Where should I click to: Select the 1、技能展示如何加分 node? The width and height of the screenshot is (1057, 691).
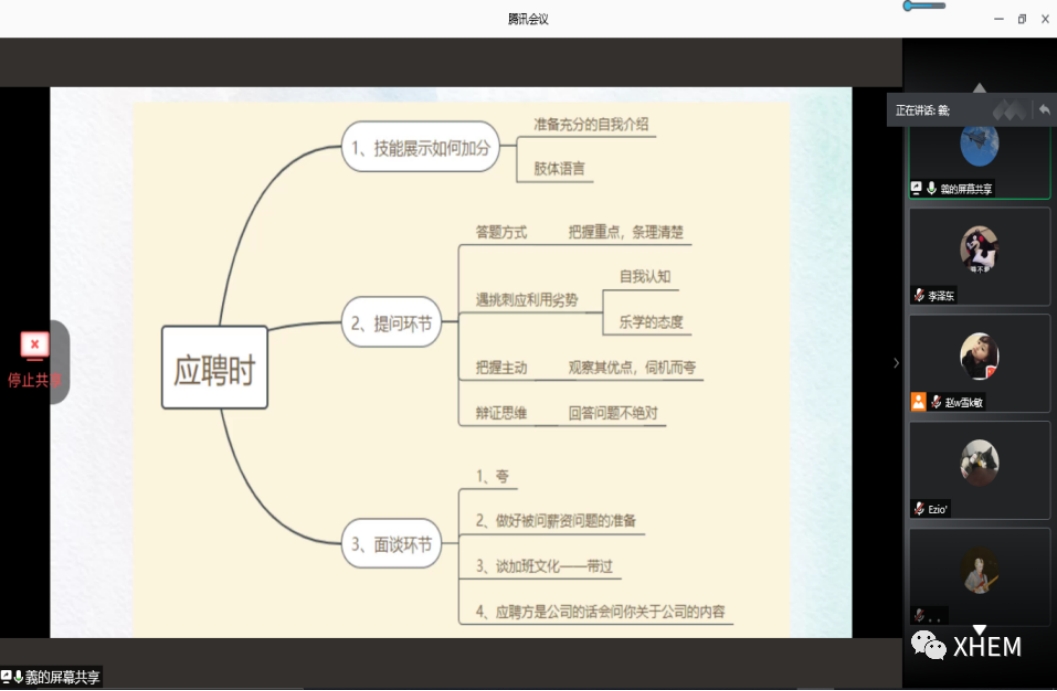(420, 147)
